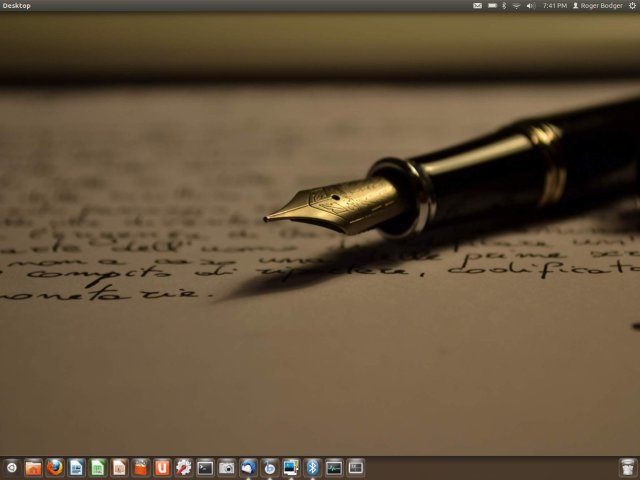Switch to the Banshee media player icon

(x=270, y=468)
